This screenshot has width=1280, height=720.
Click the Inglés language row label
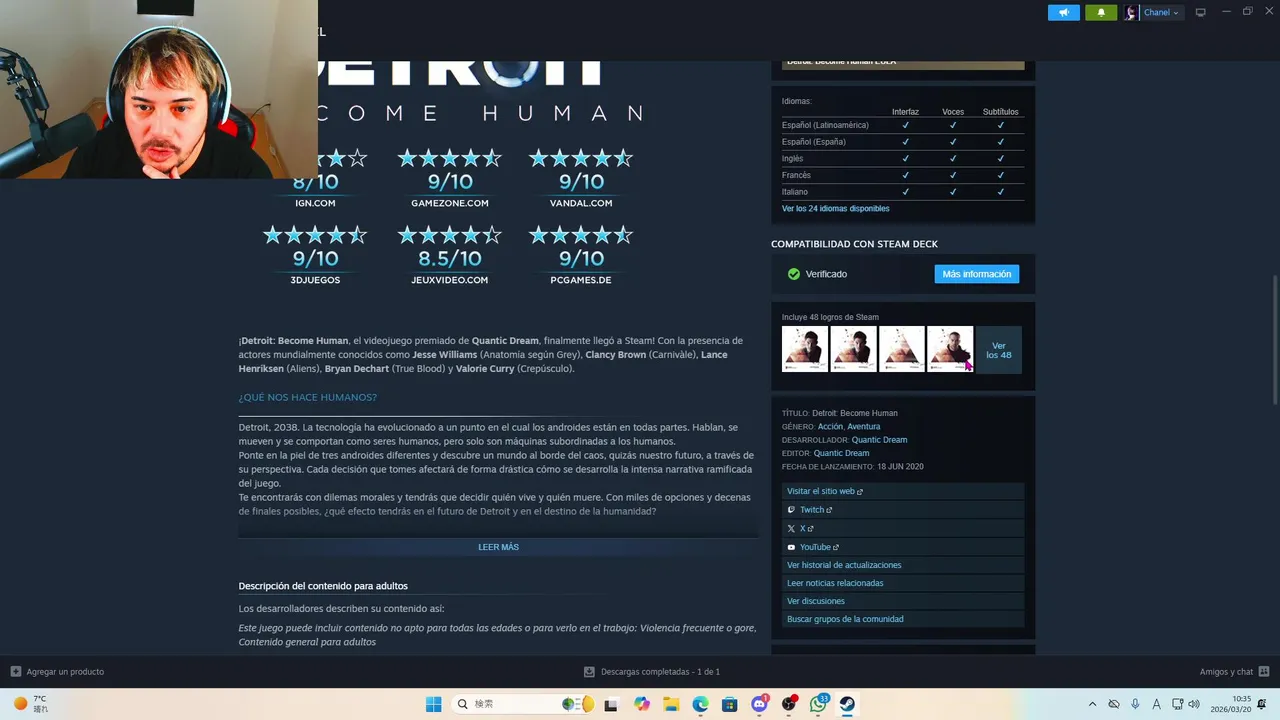pos(792,159)
